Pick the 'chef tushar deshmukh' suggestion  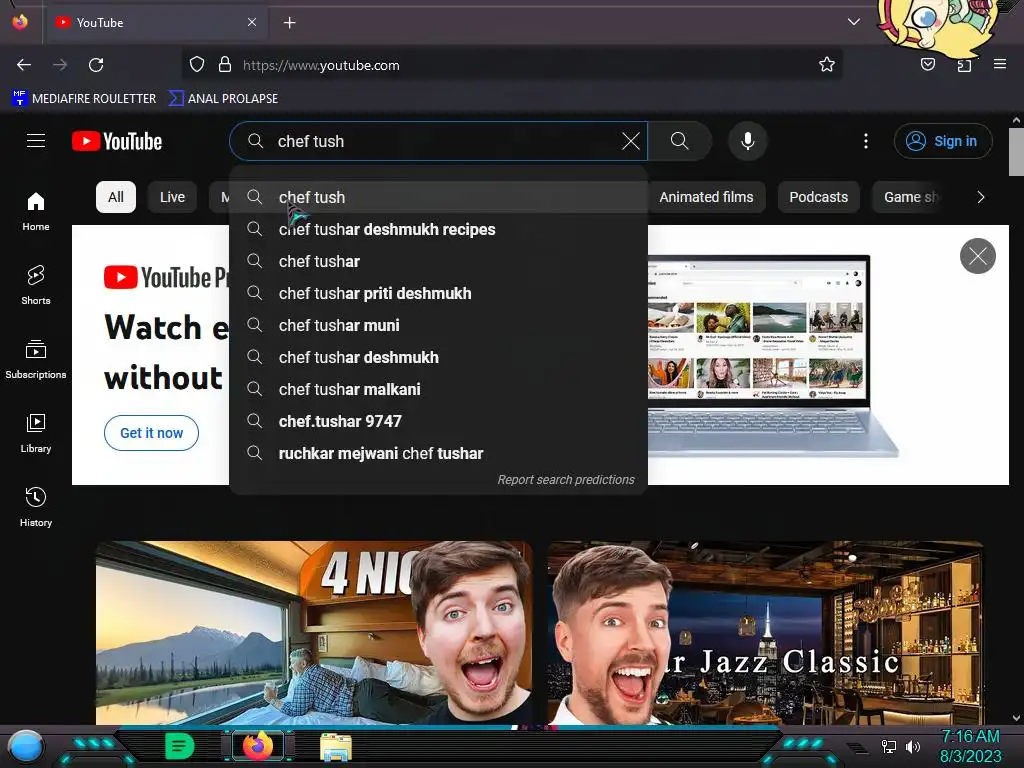point(438,357)
